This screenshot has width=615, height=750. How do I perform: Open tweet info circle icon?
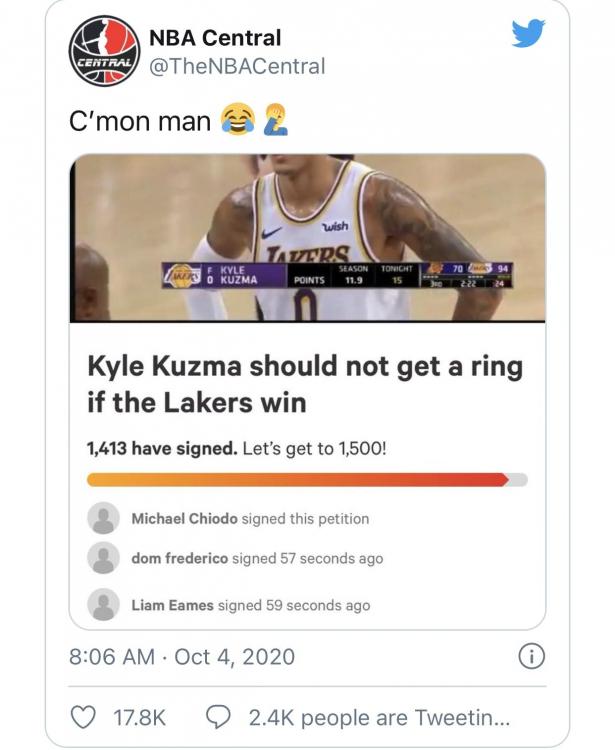[534, 656]
